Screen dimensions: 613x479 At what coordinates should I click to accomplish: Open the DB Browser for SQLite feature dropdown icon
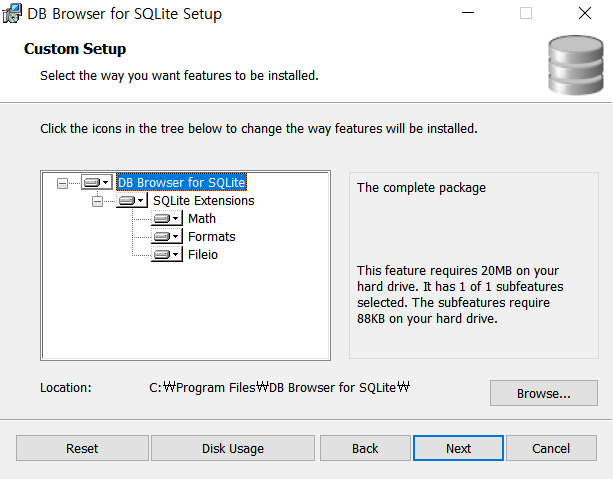(97, 182)
